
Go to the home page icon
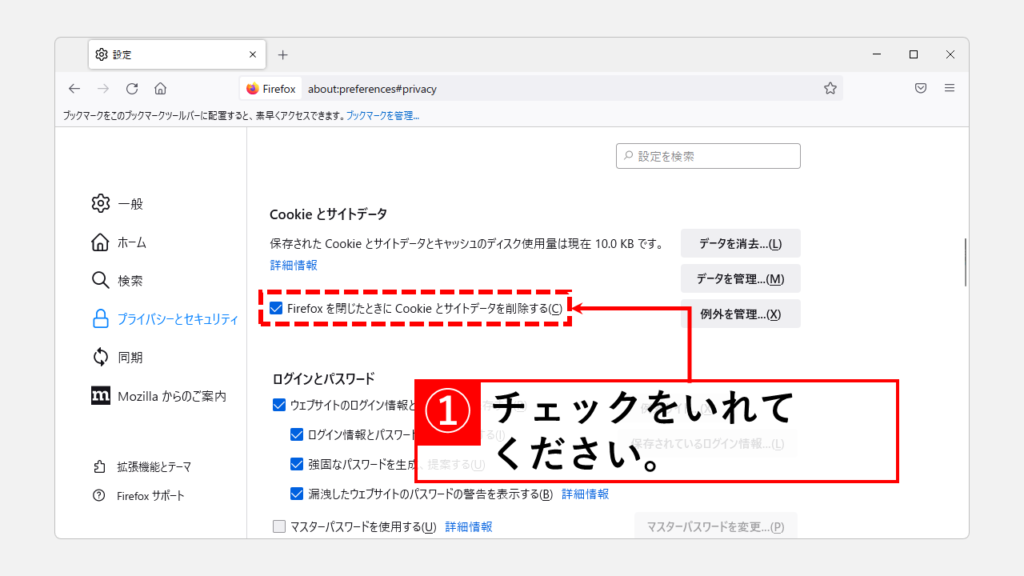[161, 88]
